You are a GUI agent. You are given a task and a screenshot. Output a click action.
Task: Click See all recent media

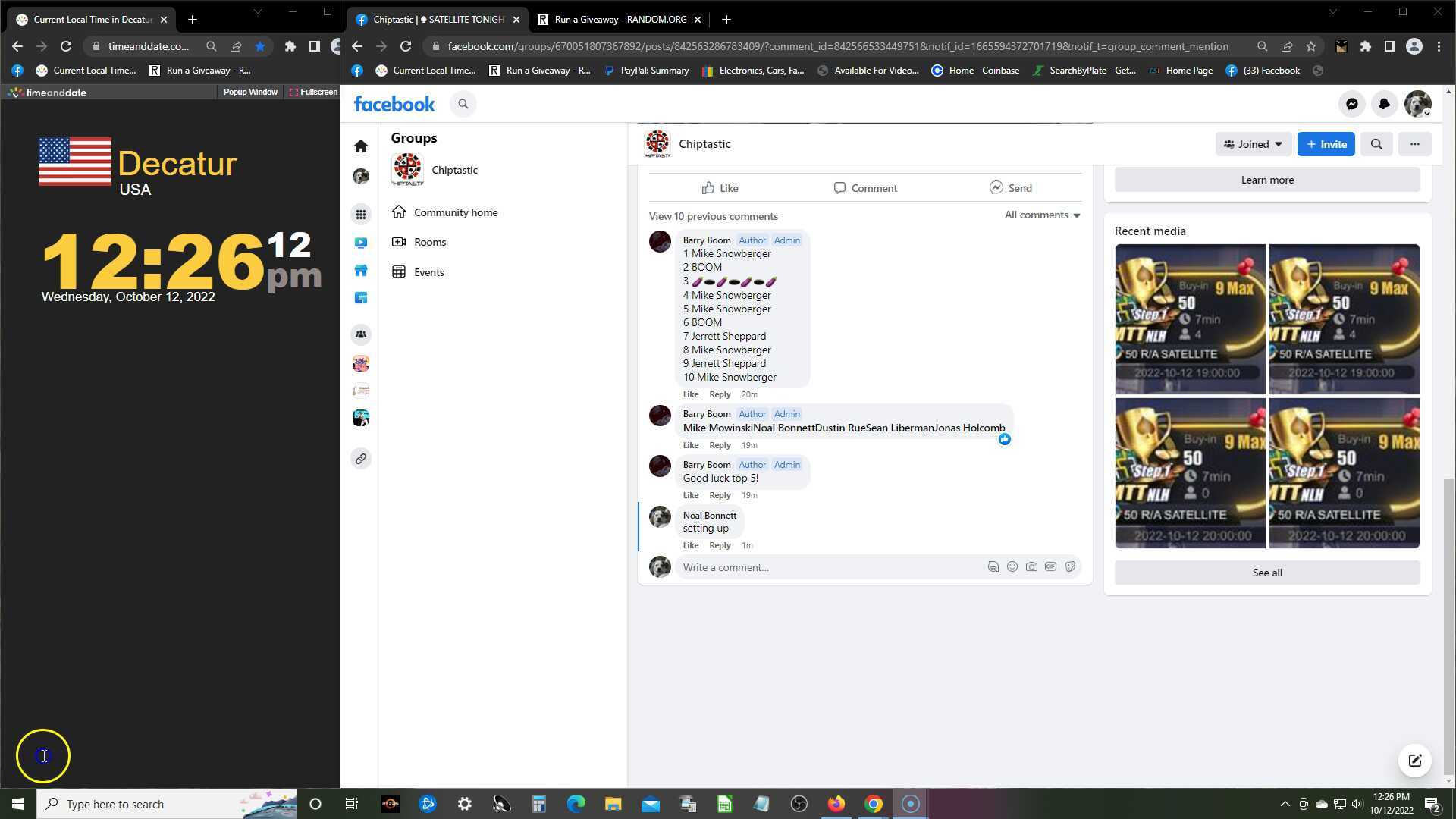(x=1266, y=573)
